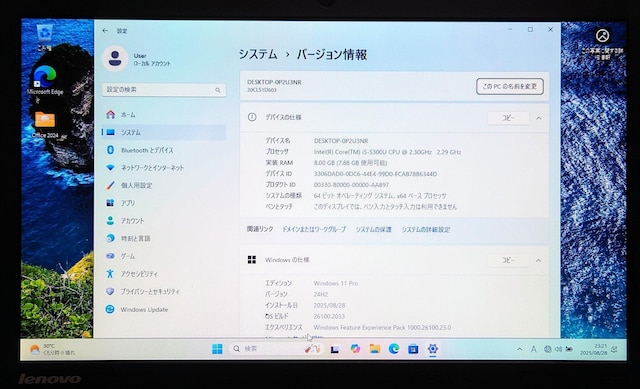The image size is (640, 389).
Task: Open the ホーム page in sidebar
Action: (x=163, y=115)
